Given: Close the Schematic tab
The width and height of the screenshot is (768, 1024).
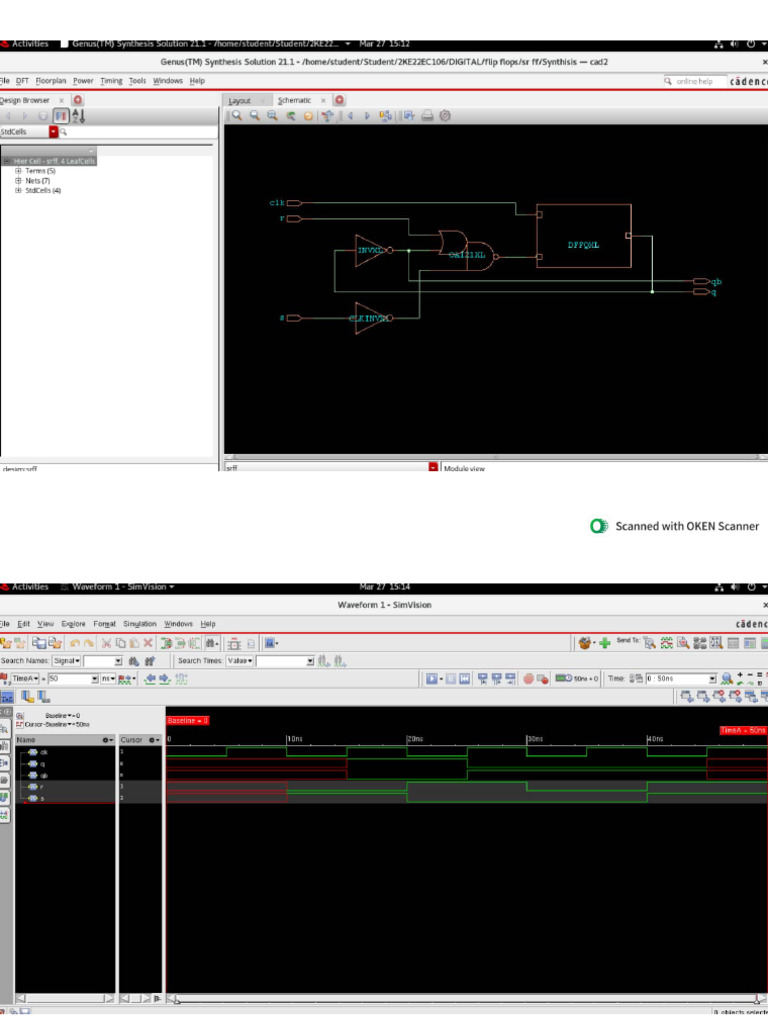Looking at the screenshot, I should [323, 101].
